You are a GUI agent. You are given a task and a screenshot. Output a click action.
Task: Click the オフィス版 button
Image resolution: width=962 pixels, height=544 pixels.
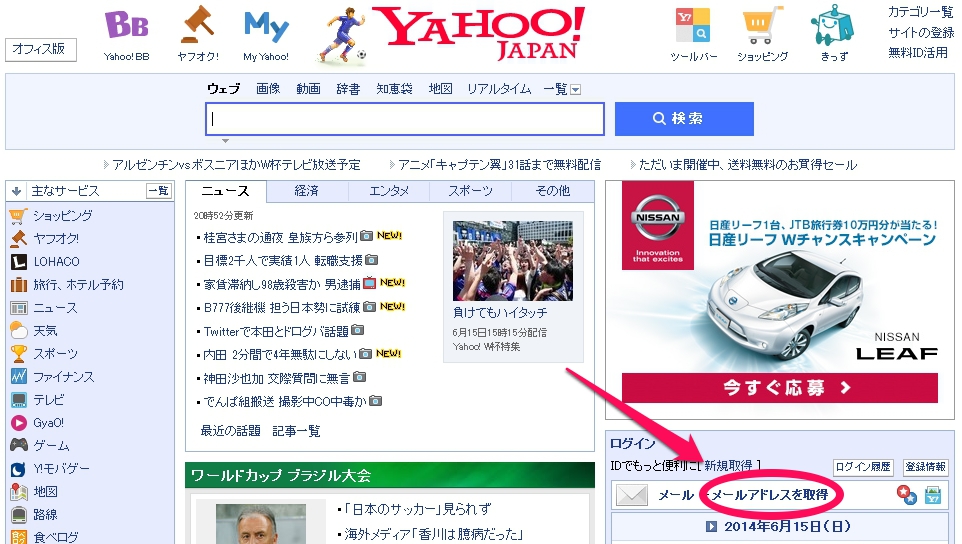point(41,49)
